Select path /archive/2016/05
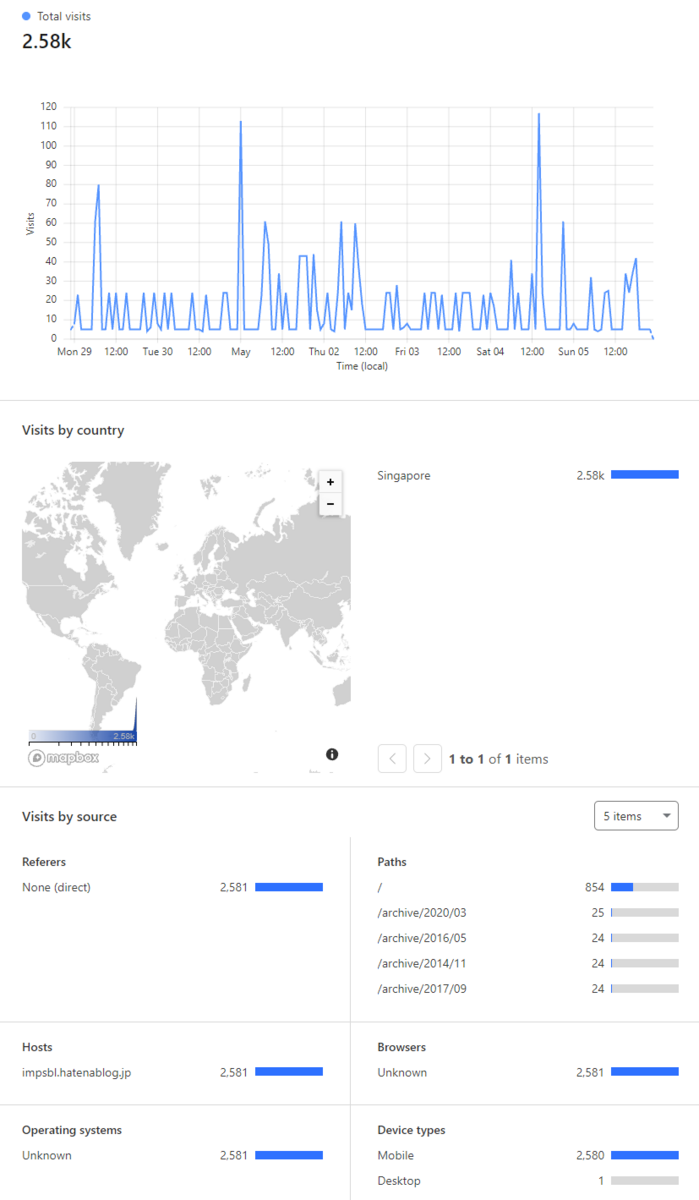The width and height of the screenshot is (699, 1200). pos(422,938)
